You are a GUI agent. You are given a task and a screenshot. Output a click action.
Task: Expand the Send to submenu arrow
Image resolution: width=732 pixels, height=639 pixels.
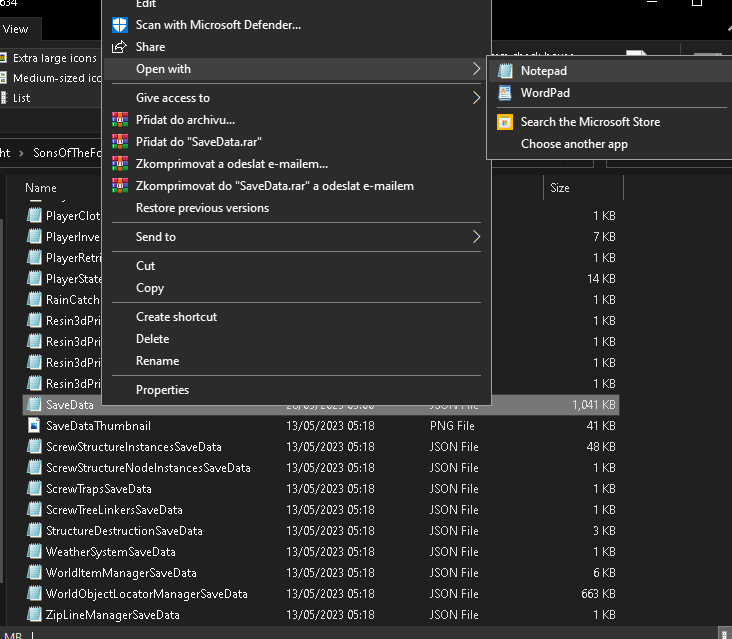click(476, 237)
